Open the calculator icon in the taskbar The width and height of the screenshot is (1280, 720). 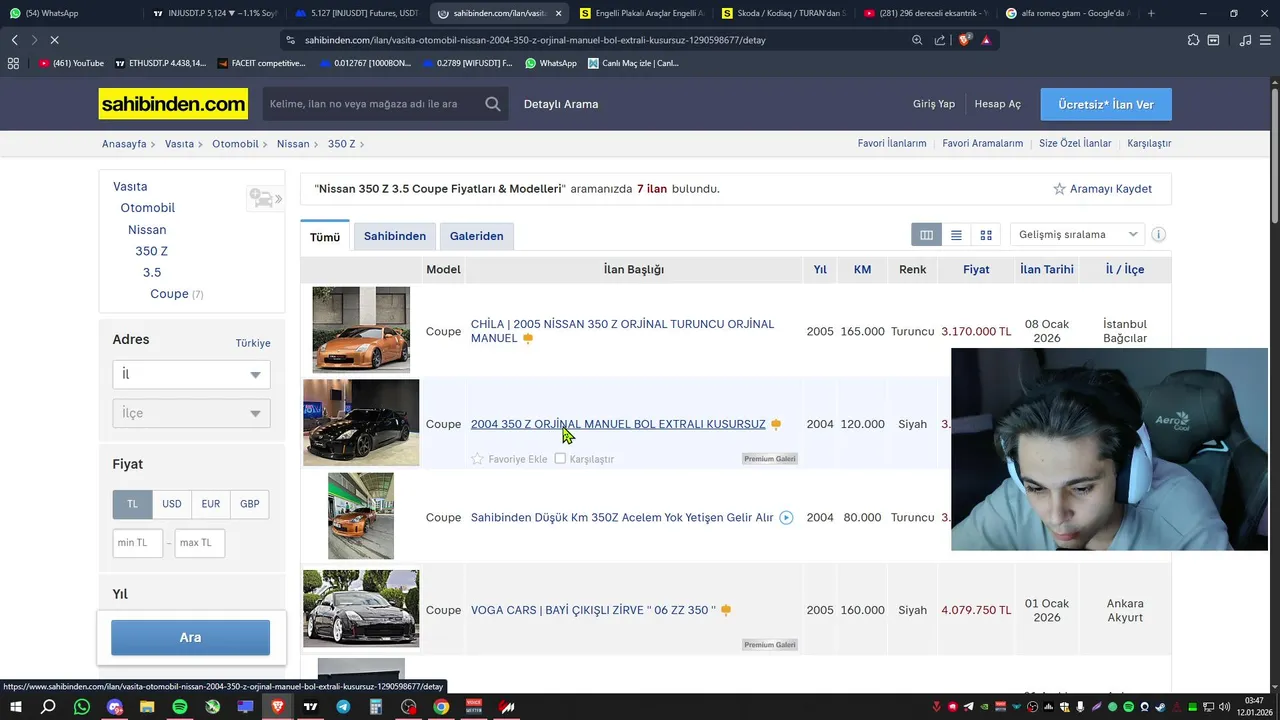376,707
